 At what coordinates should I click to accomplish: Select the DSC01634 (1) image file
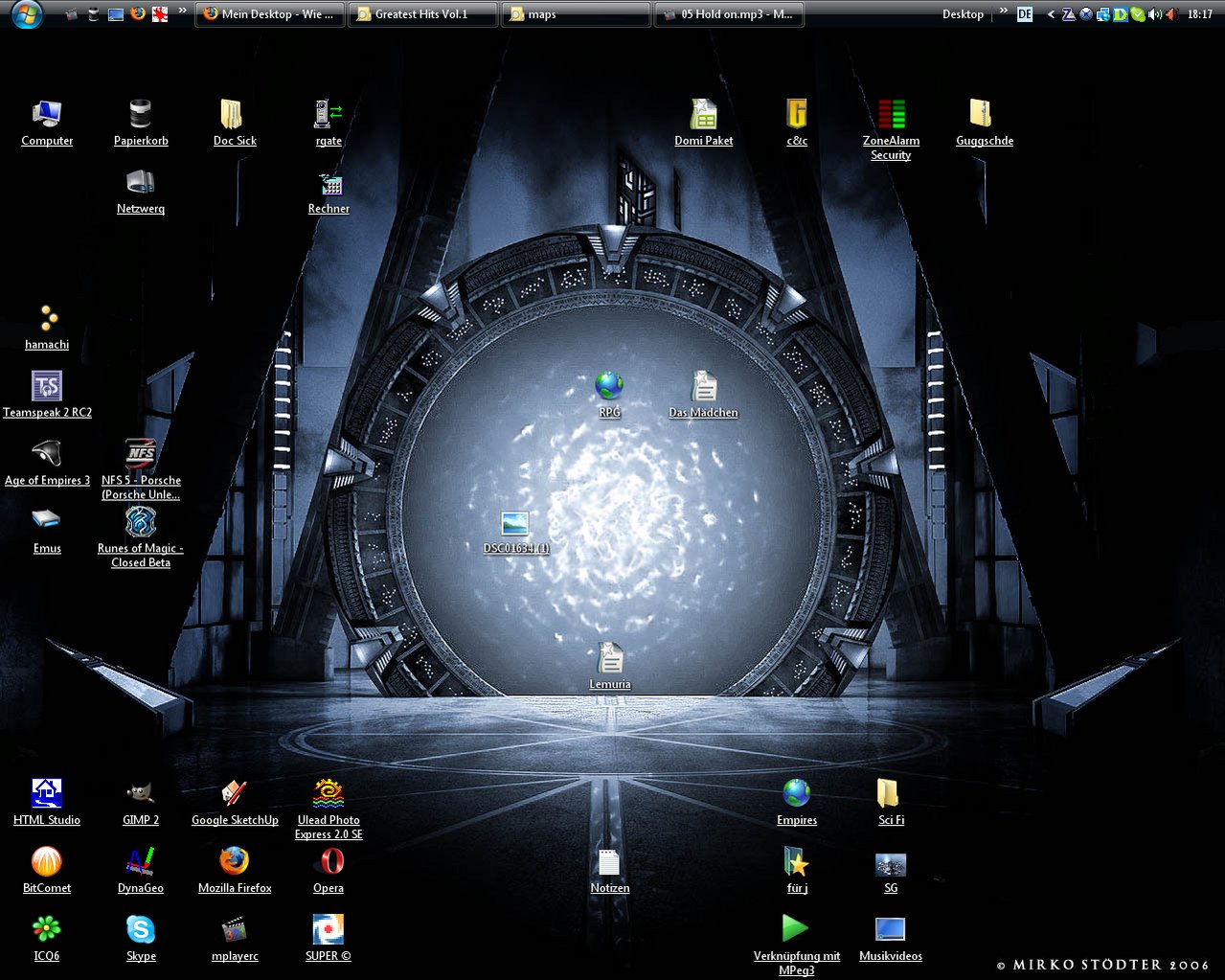pyautogui.click(x=515, y=524)
